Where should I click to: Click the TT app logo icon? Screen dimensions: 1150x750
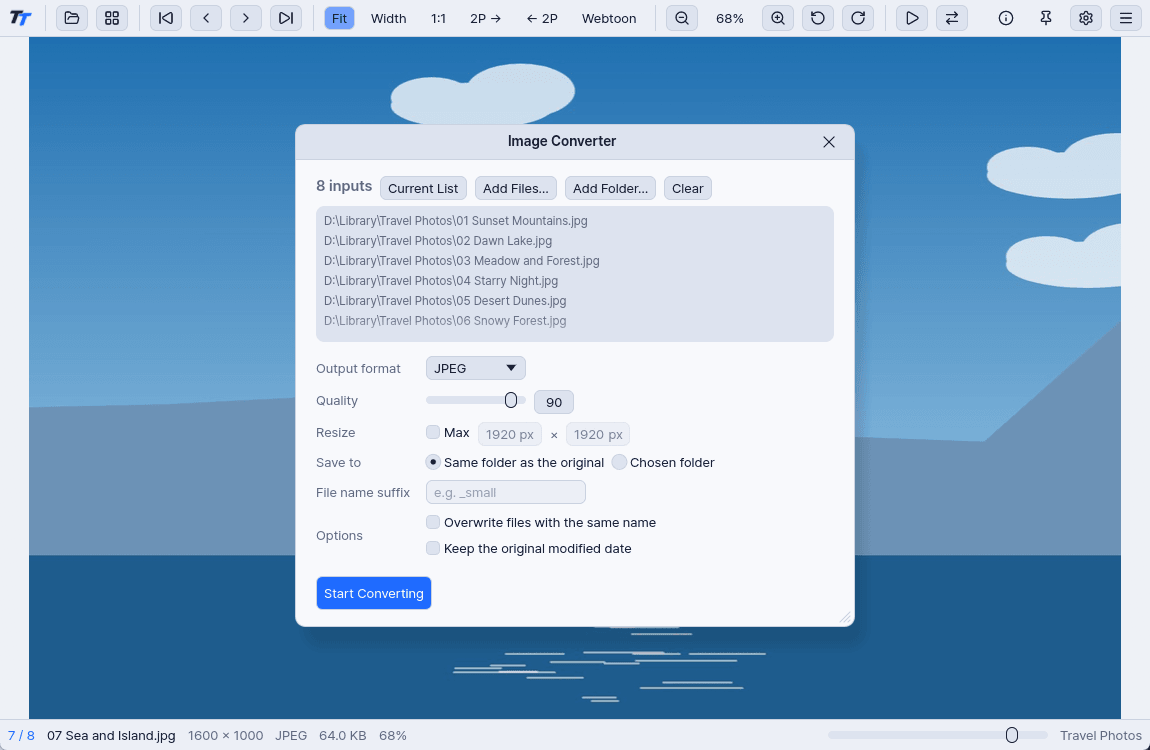coord(20,18)
